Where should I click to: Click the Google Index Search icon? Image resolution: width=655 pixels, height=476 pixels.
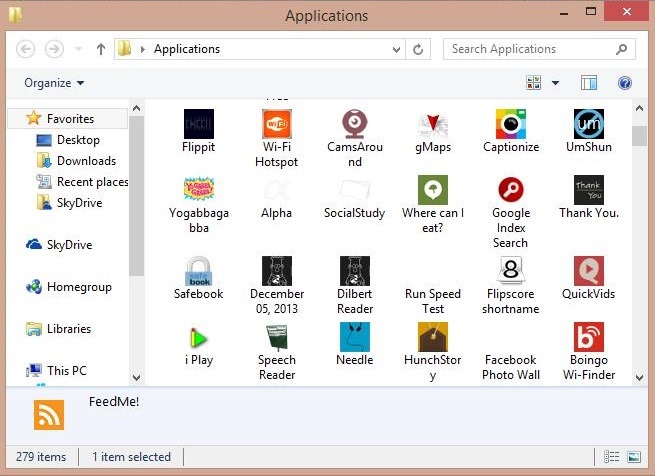pyautogui.click(x=511, y=190)
